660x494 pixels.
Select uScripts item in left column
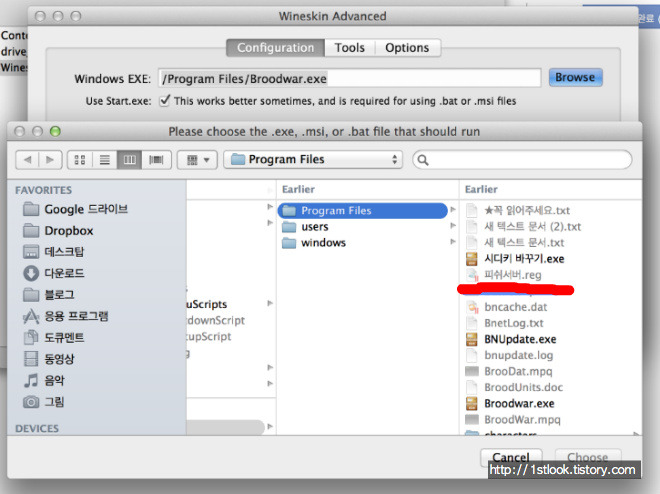click(207, 304)
